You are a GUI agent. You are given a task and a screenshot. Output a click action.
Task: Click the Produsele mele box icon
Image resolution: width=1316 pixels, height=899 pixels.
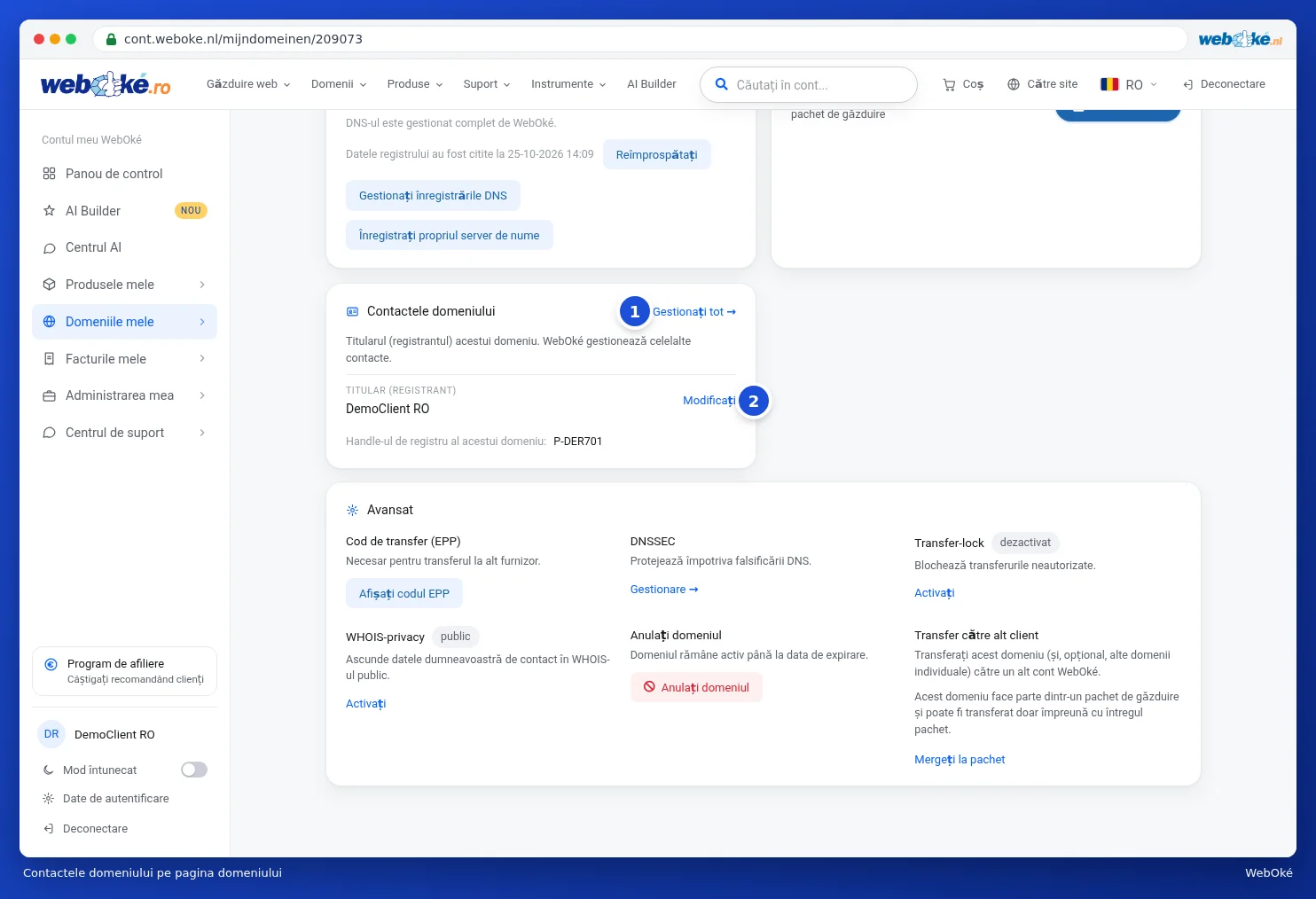pyautogui.click(x=49, y=285)
